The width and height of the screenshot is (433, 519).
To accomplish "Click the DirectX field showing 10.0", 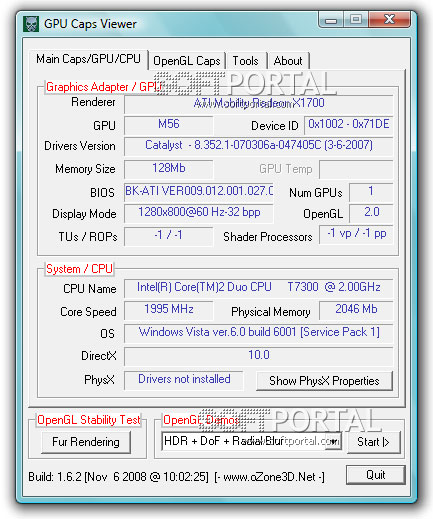I will coord(259,356).
